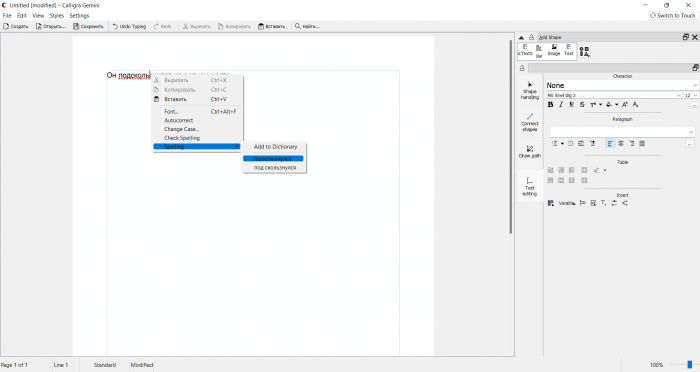Open more Character options (...) button
Screen dimensions: 700x372
point(694,105)
